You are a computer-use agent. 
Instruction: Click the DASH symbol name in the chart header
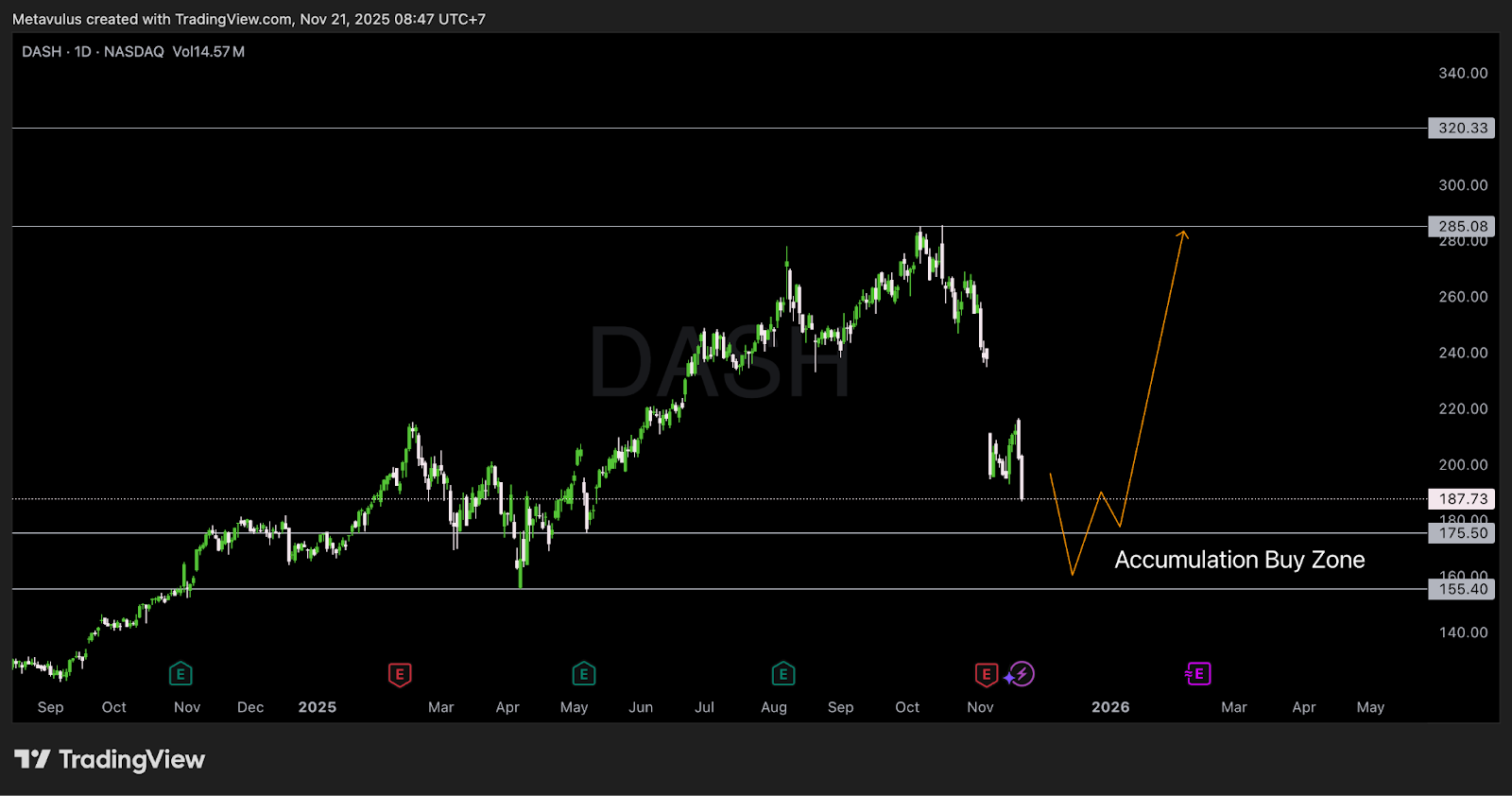[x=42, y=52]
